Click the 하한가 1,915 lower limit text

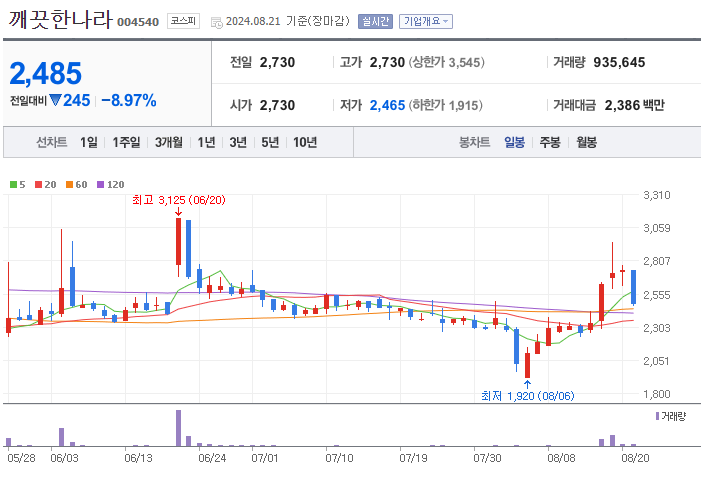(445, 105)
